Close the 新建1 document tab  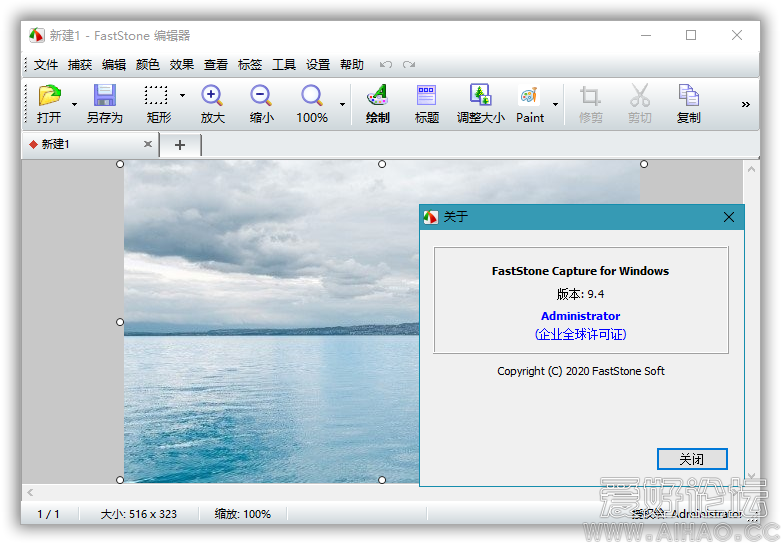(148, 144)
